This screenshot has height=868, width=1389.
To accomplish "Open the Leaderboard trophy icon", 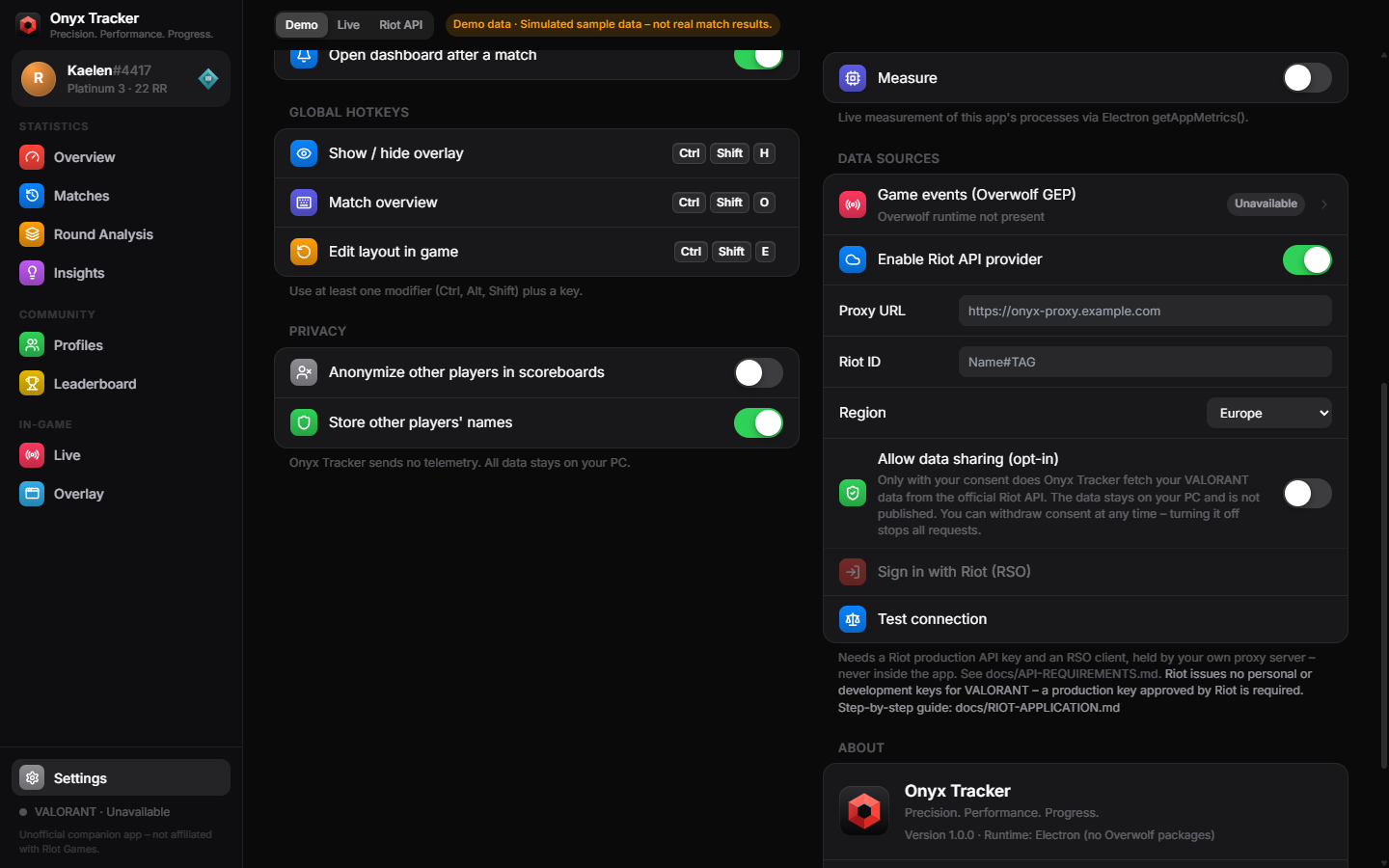I will pyautogui.click(x=32, y=384).
